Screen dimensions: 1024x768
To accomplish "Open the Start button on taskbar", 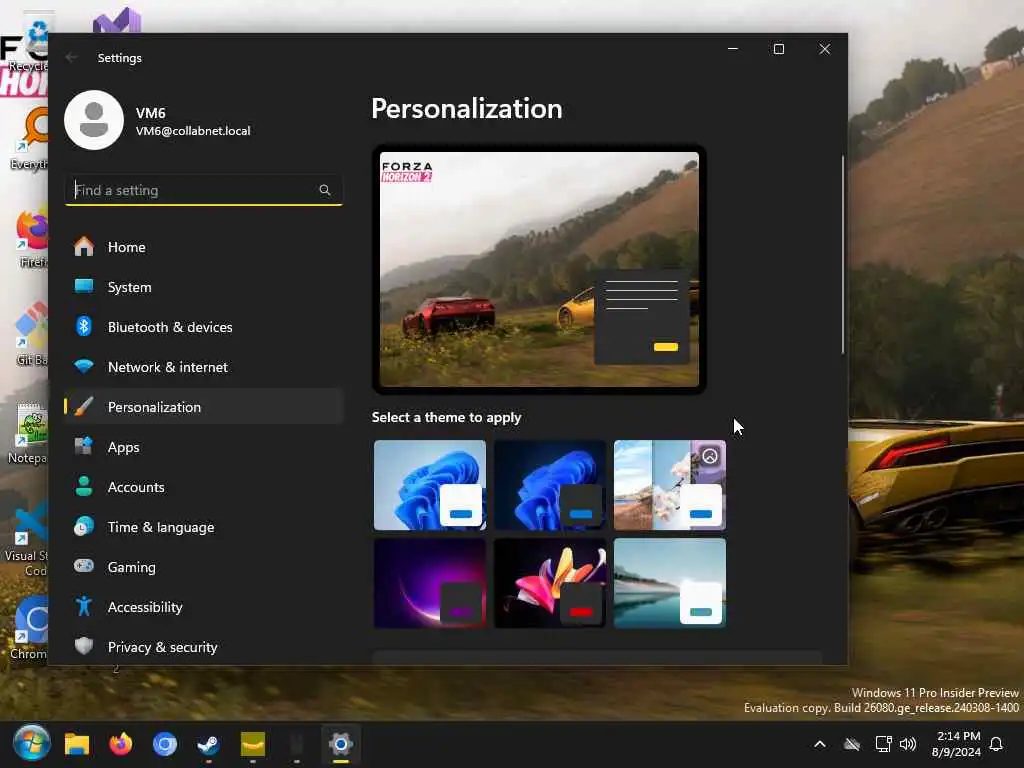I will pos(31,743).
